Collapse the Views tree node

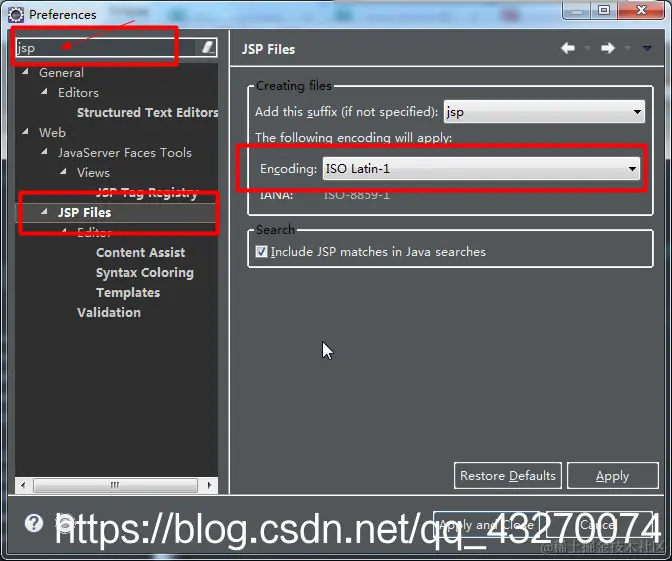(63, 171)
